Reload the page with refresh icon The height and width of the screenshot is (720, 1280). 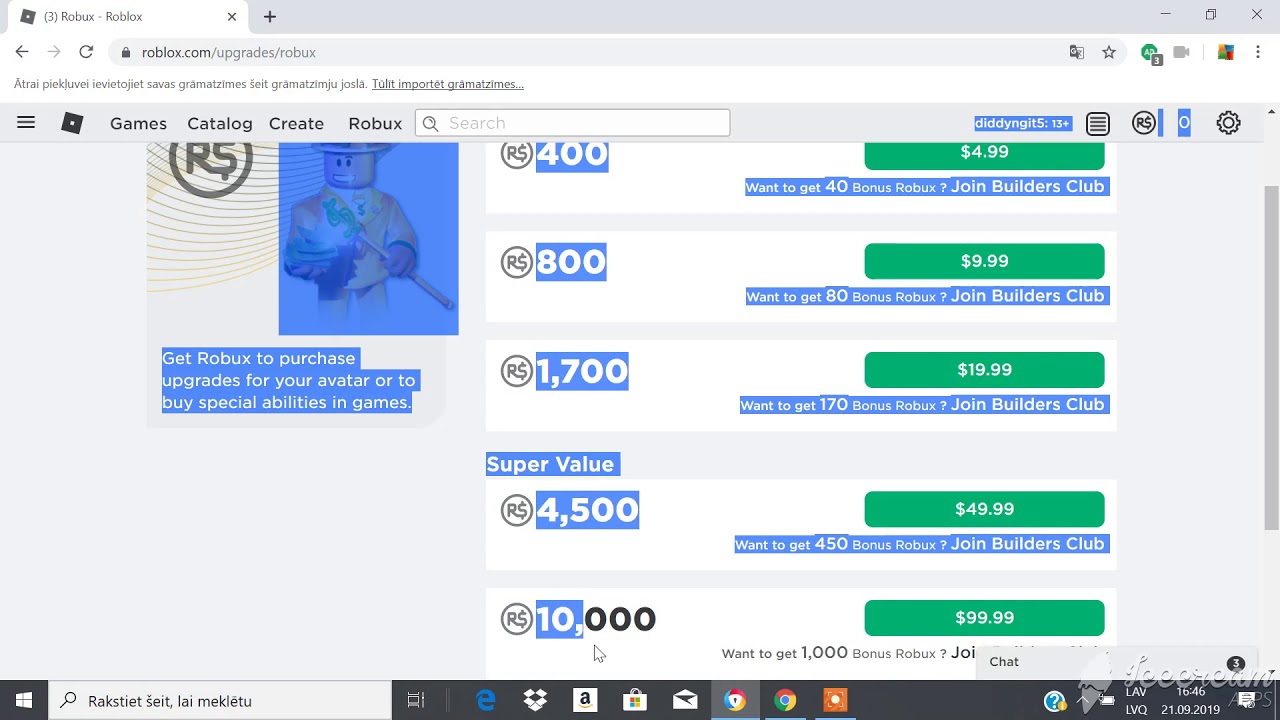(86, 52)
